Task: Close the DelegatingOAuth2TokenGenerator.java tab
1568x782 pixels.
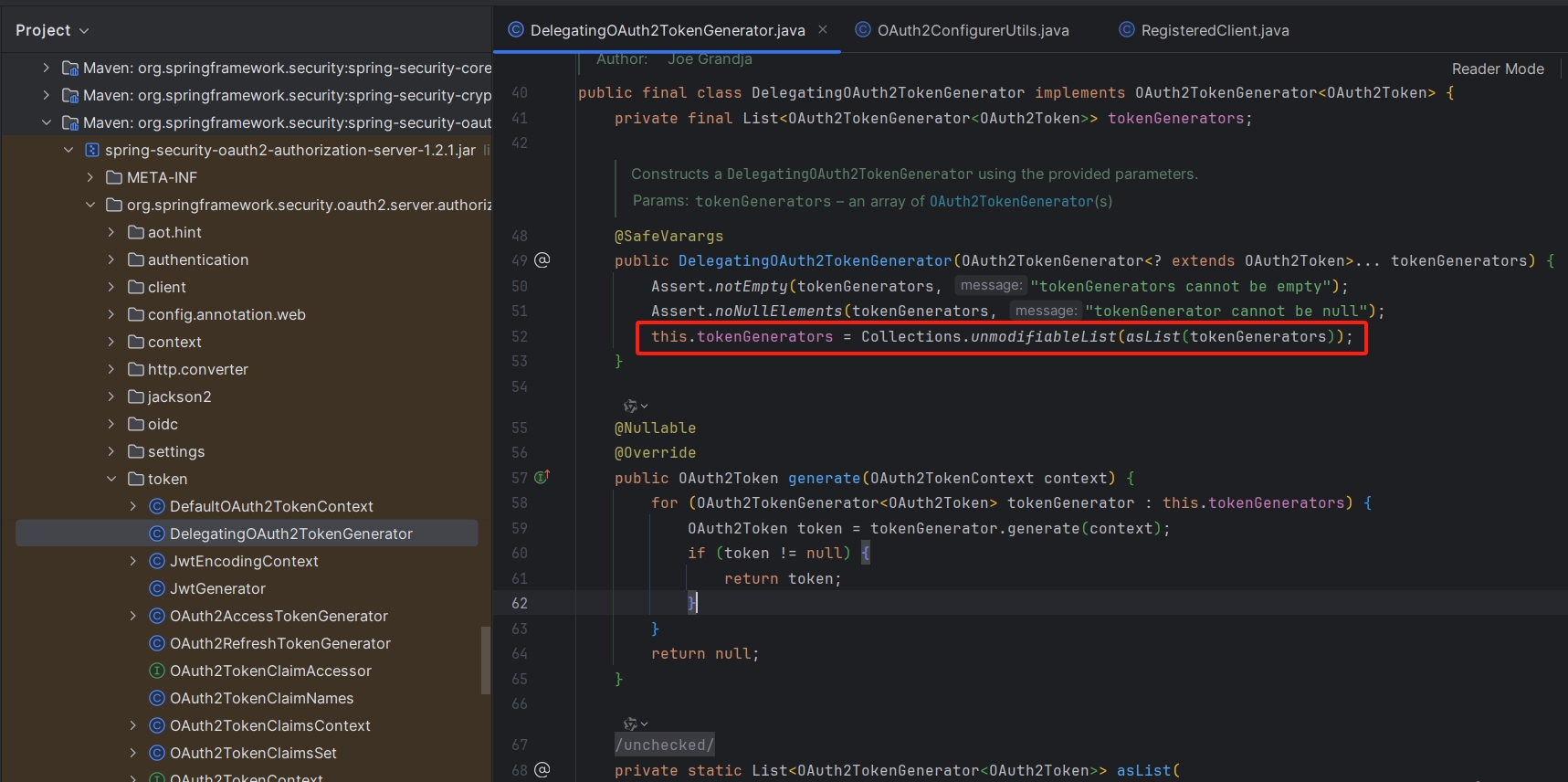Action: (x=823, y=29)
